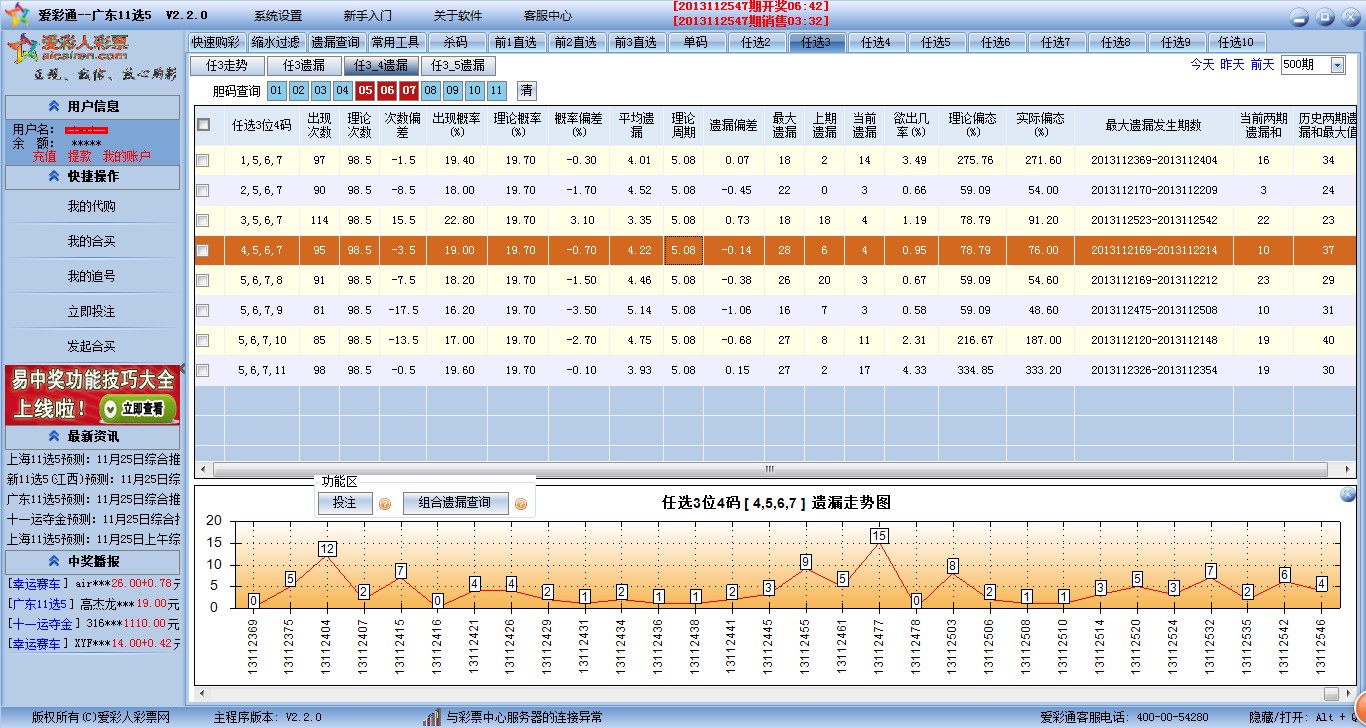
Task: Click the 昨天 link
Action: click(x=1232, y=65)
